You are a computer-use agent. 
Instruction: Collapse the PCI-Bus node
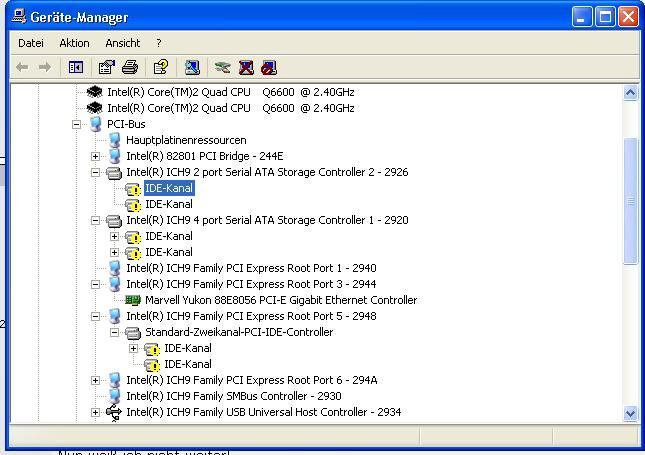tap(76, 124)
